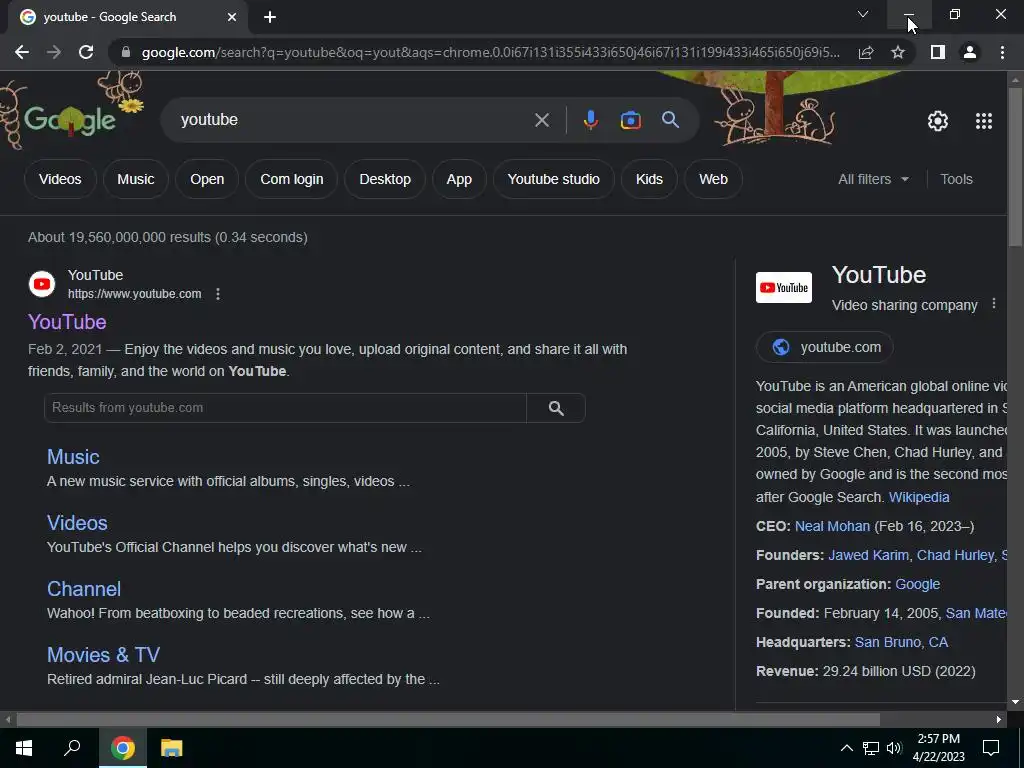Viewport: 1024px width, 768px height.
Task: Close the youtube Google Search tab
Action: (232, 17)
